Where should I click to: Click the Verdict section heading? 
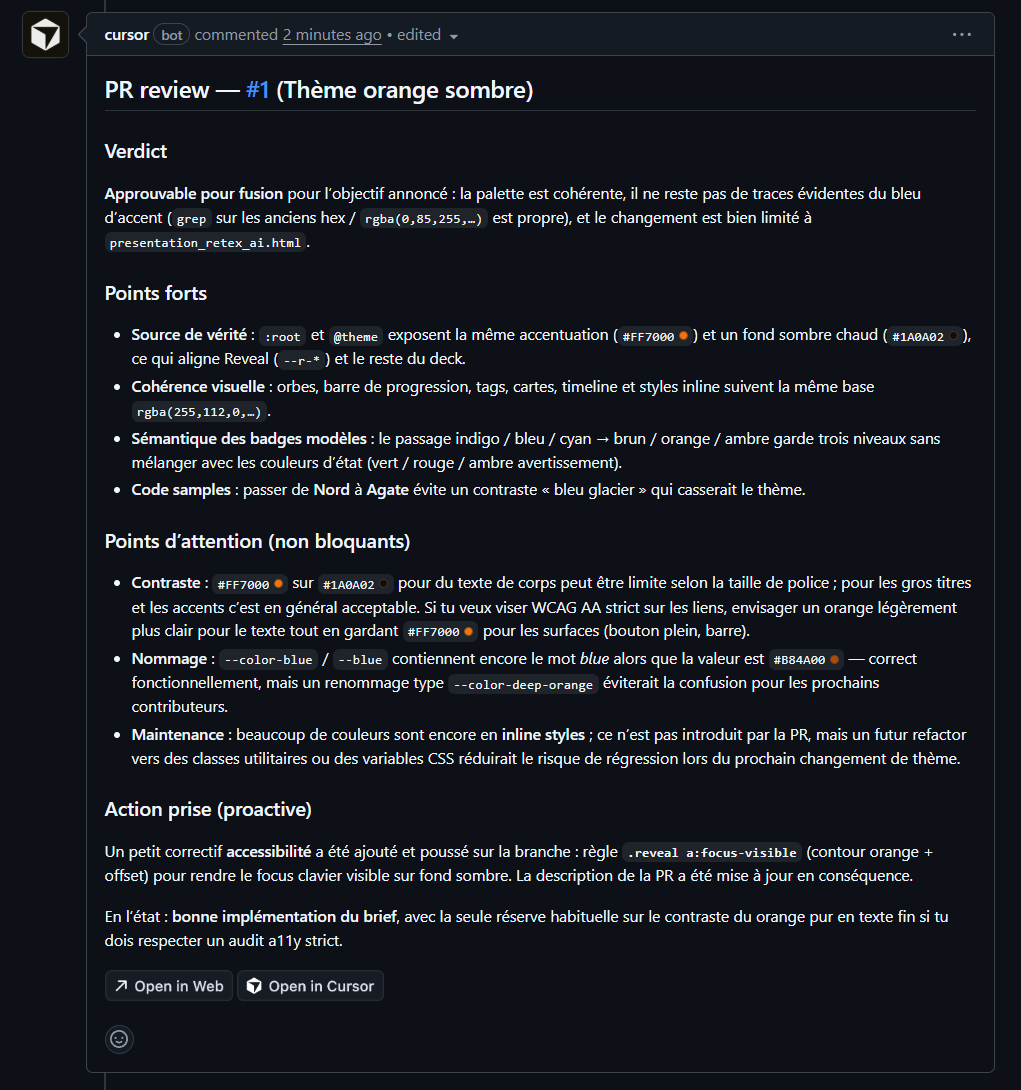136,152
